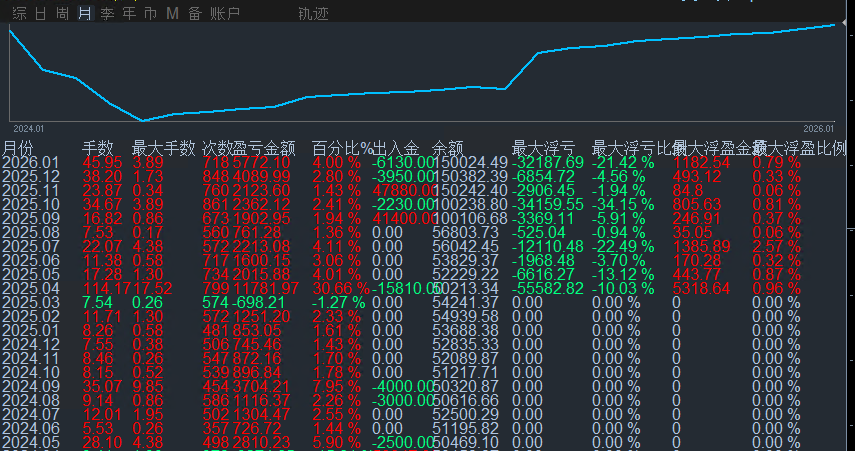
Task: Click the 最大手数 column header
Action: 164,148
